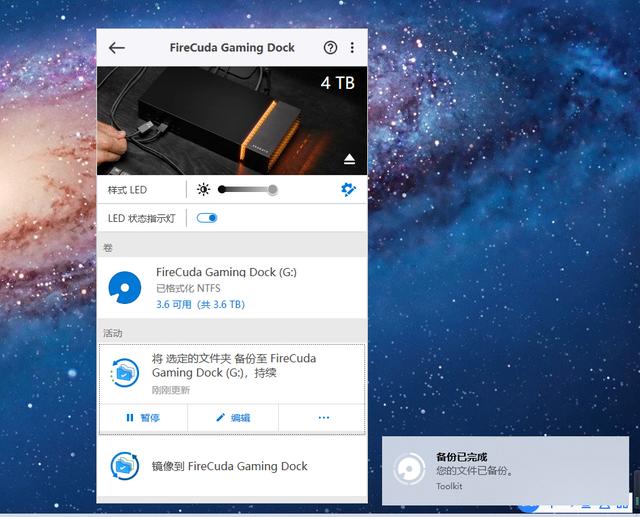Go back using the arrow icon

coord(117,48)
